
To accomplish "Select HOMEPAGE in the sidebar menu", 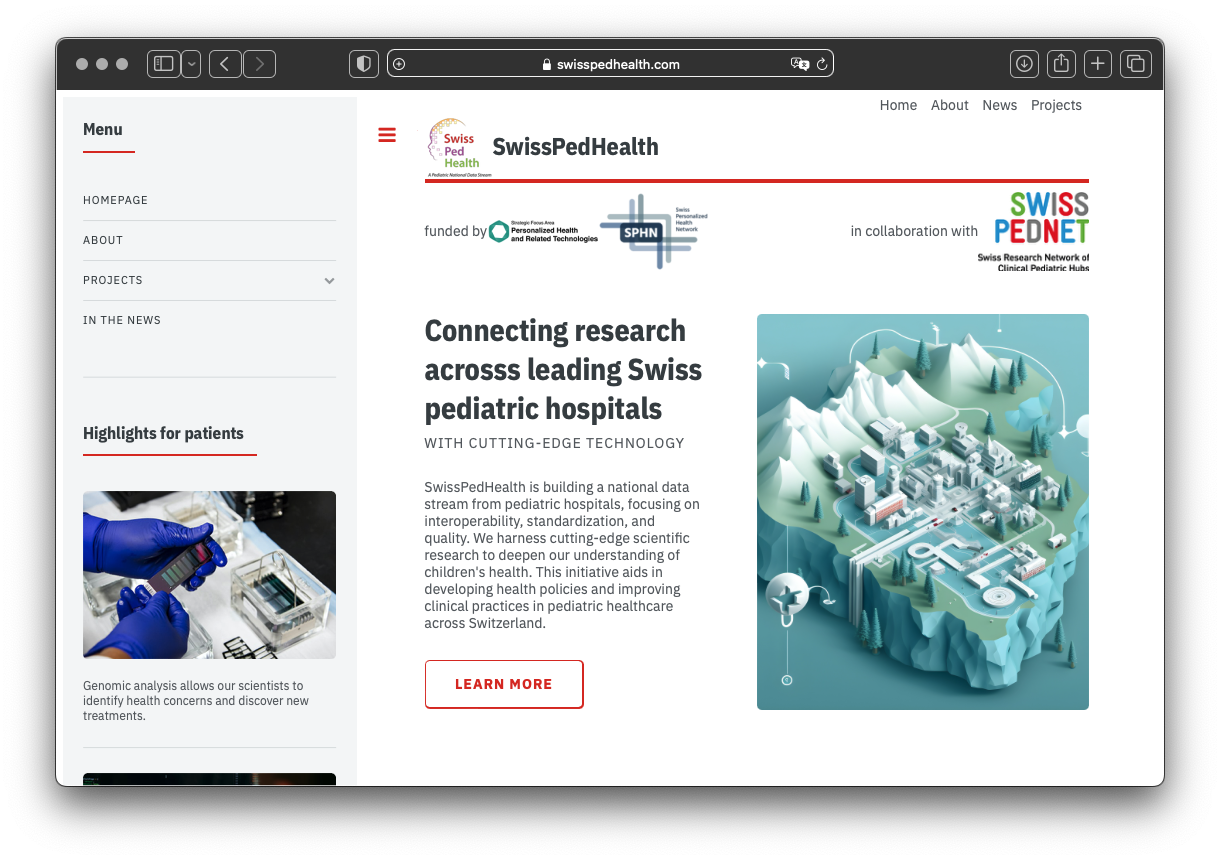I will click(115, 200).
